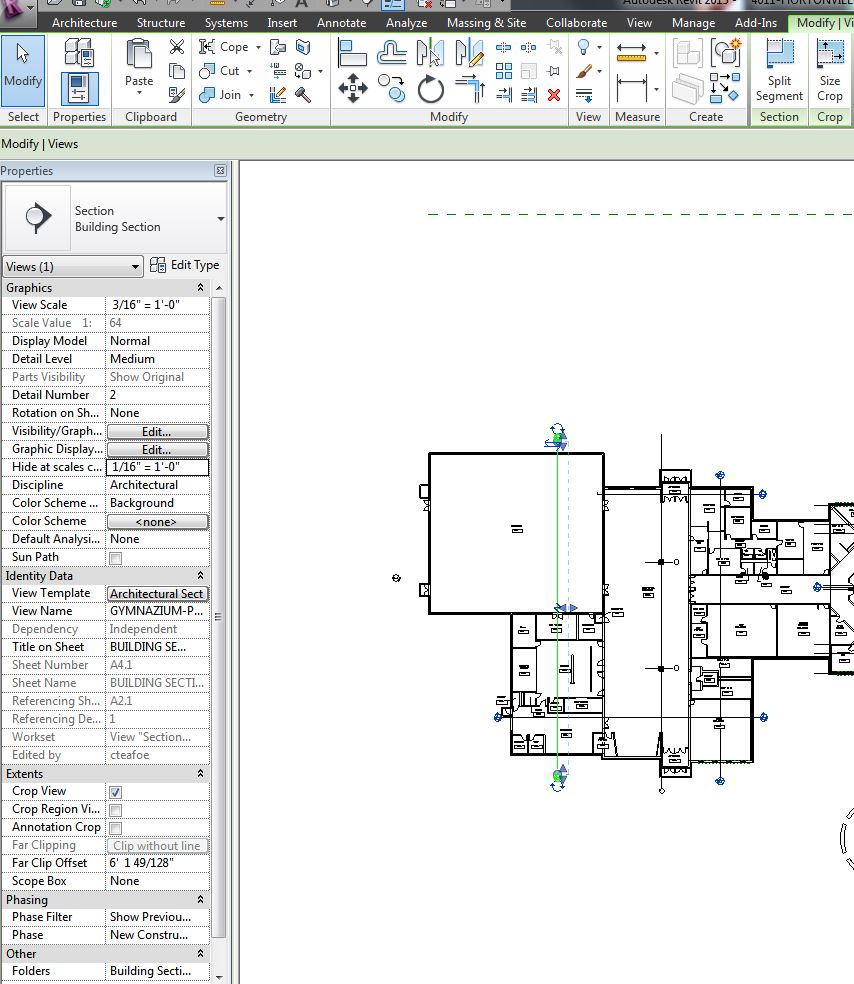
Task: Click Edit button for Visibility/Graphics
Action: click(157, 432)
